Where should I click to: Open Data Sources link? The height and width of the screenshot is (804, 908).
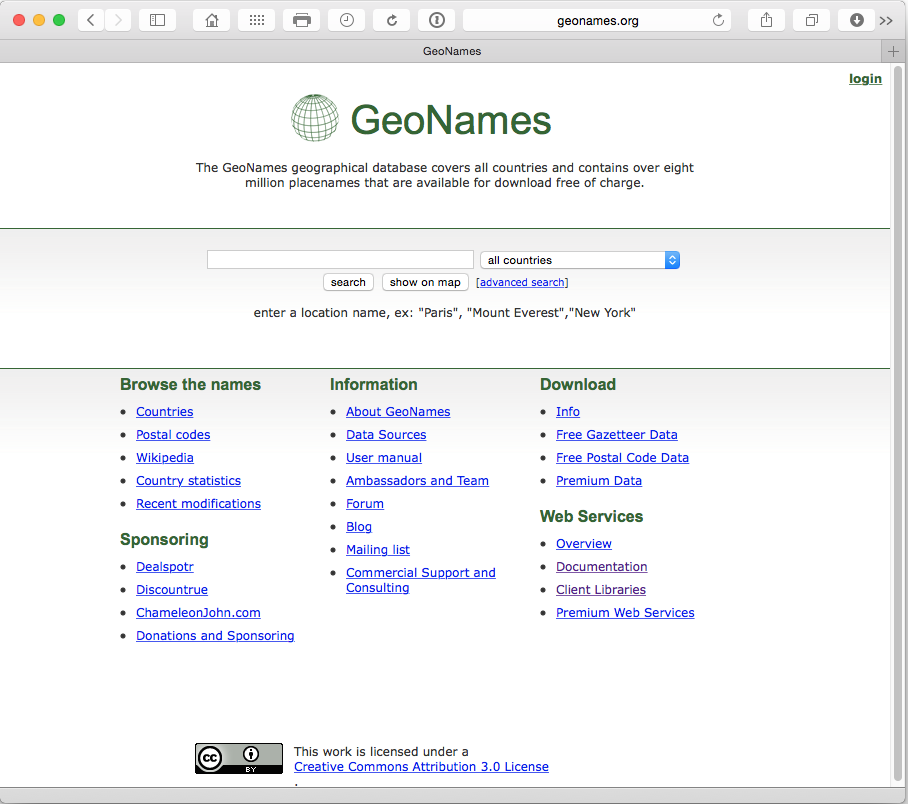click(386, 435)
